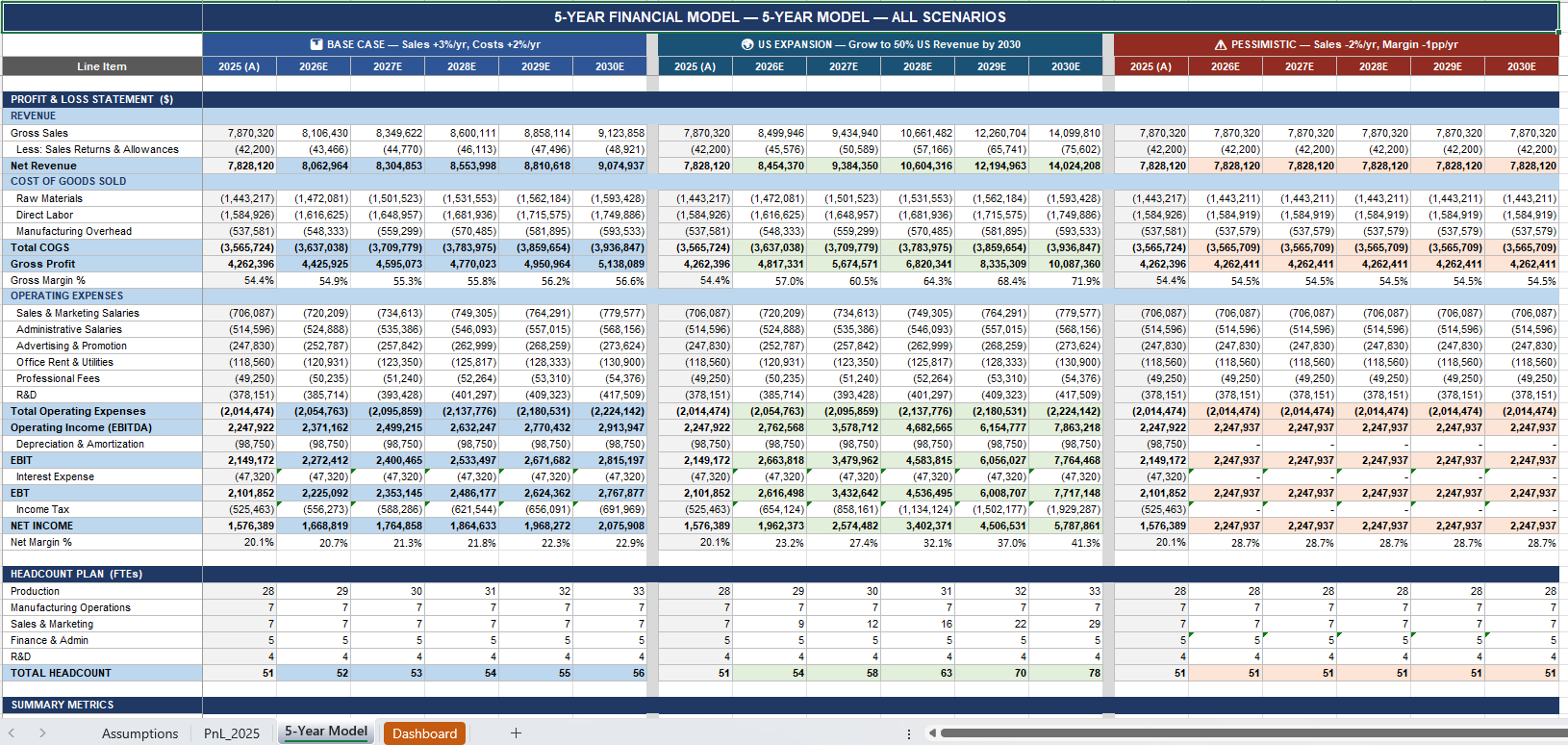Select the 5-YEAR FINANCIAL MODEL title cell
Screen dimensions: 1568x745
tap(780, 16)
